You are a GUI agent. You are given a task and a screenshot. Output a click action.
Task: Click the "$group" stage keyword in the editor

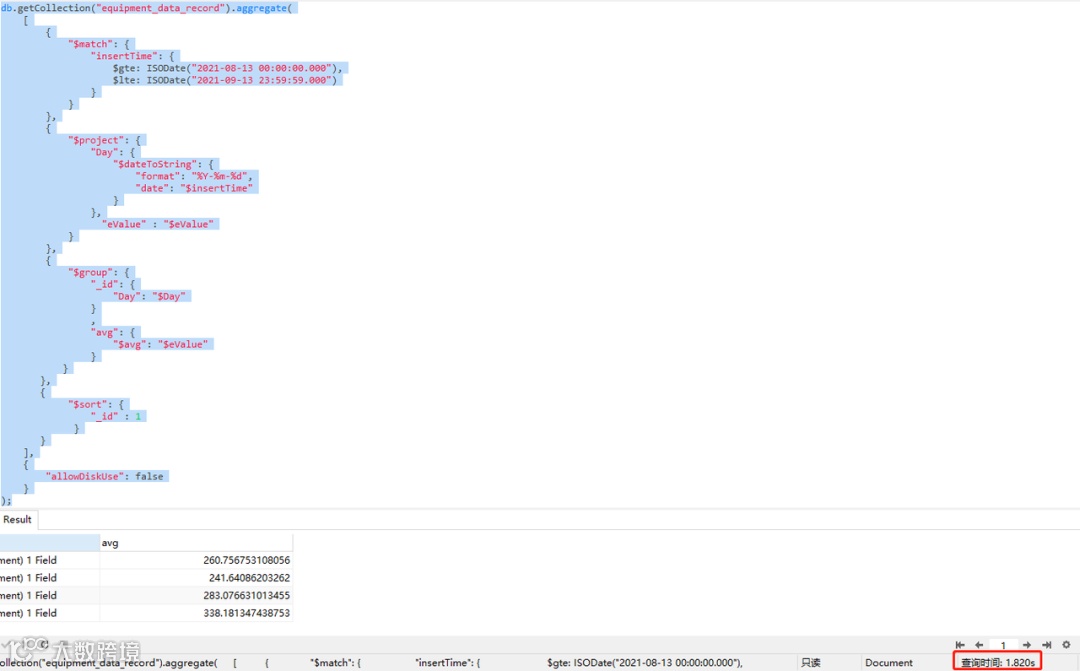point(91,272)
